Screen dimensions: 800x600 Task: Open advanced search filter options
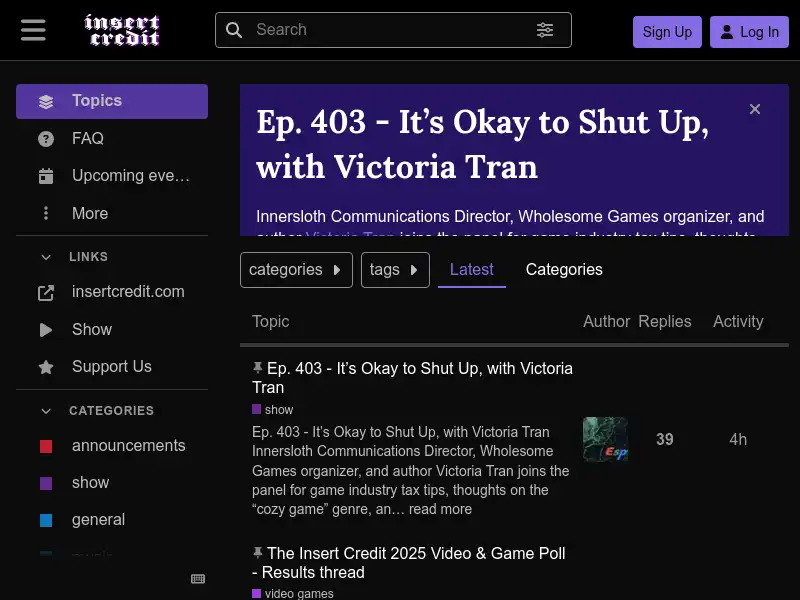click(545, 30)
